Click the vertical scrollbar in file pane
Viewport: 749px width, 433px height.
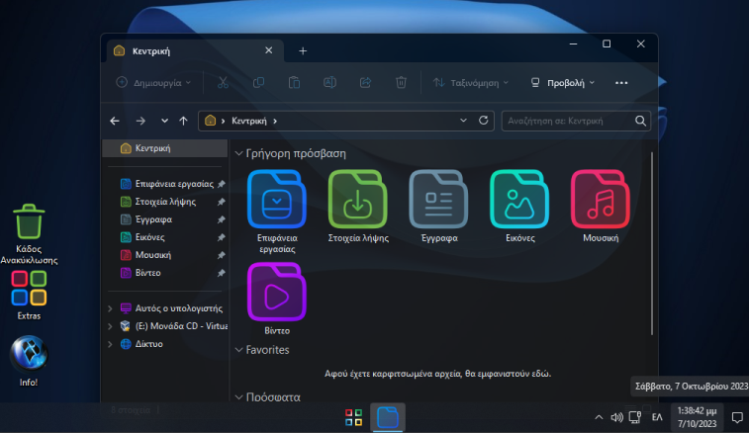(x=652, y=244)
